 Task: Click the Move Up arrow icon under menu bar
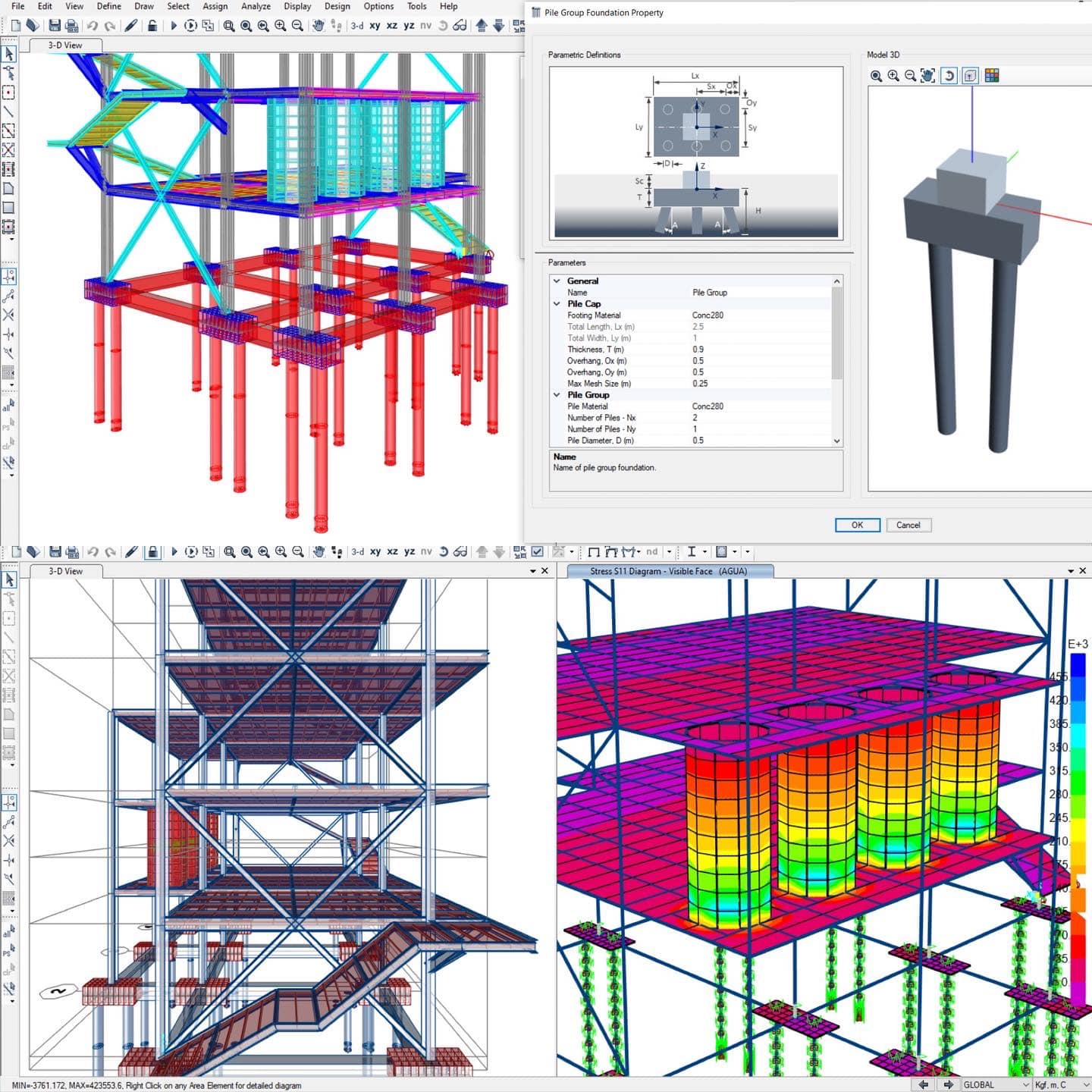481,26
